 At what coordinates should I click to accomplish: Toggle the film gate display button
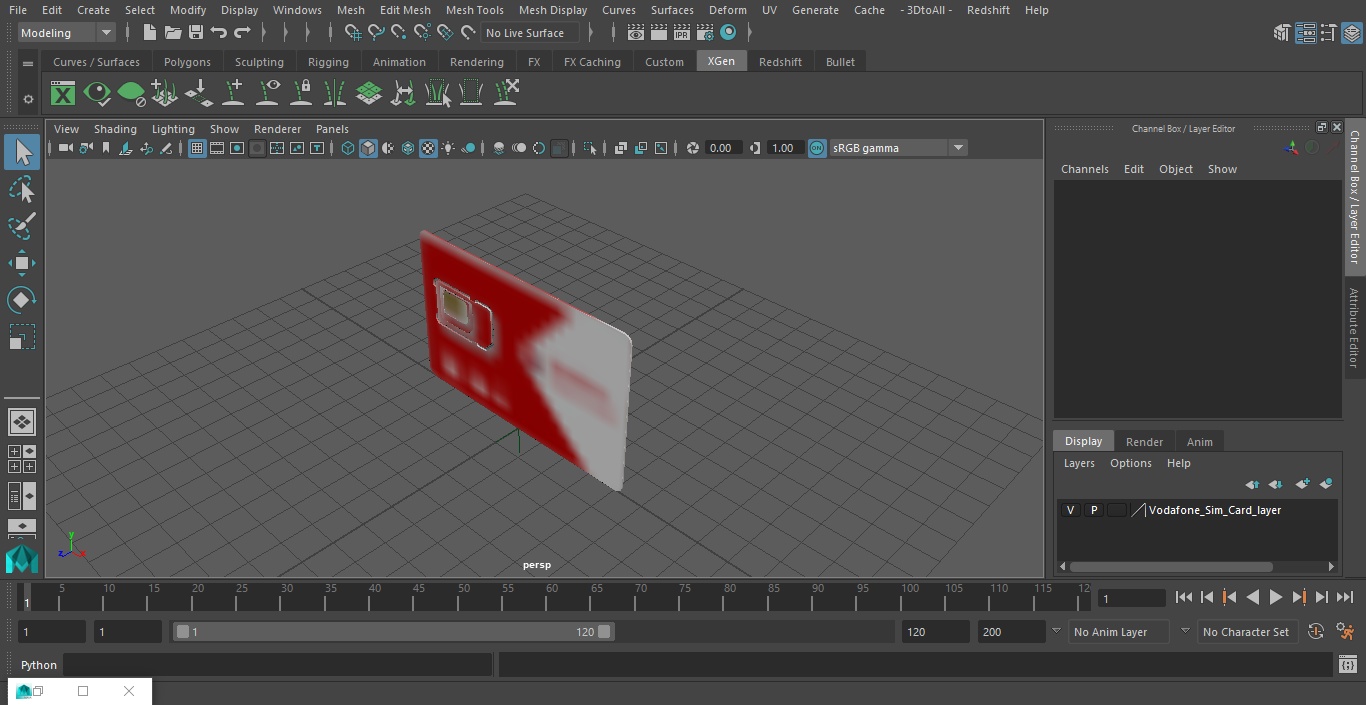[217, 148]
